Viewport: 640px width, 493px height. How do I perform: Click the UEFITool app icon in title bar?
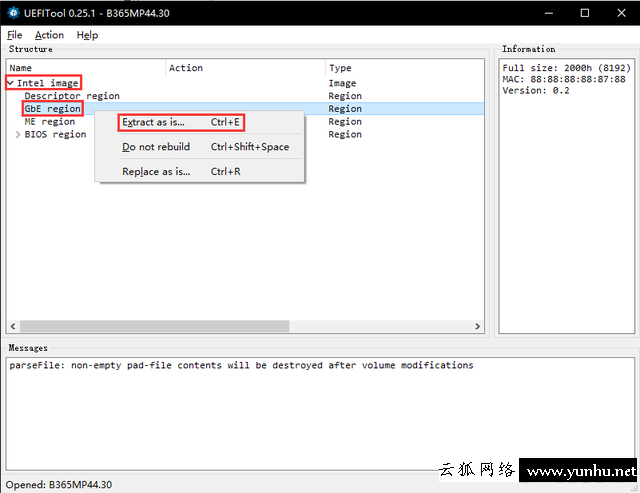13,13
